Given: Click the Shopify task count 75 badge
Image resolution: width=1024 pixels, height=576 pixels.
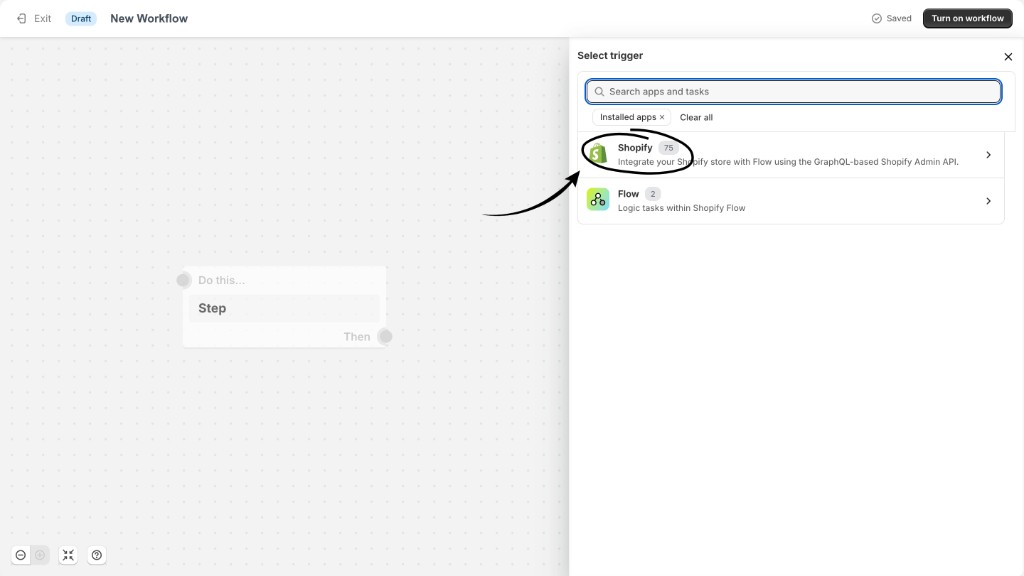Looking at the screenshot, I should pyautogui.click(x=668, y=148).
